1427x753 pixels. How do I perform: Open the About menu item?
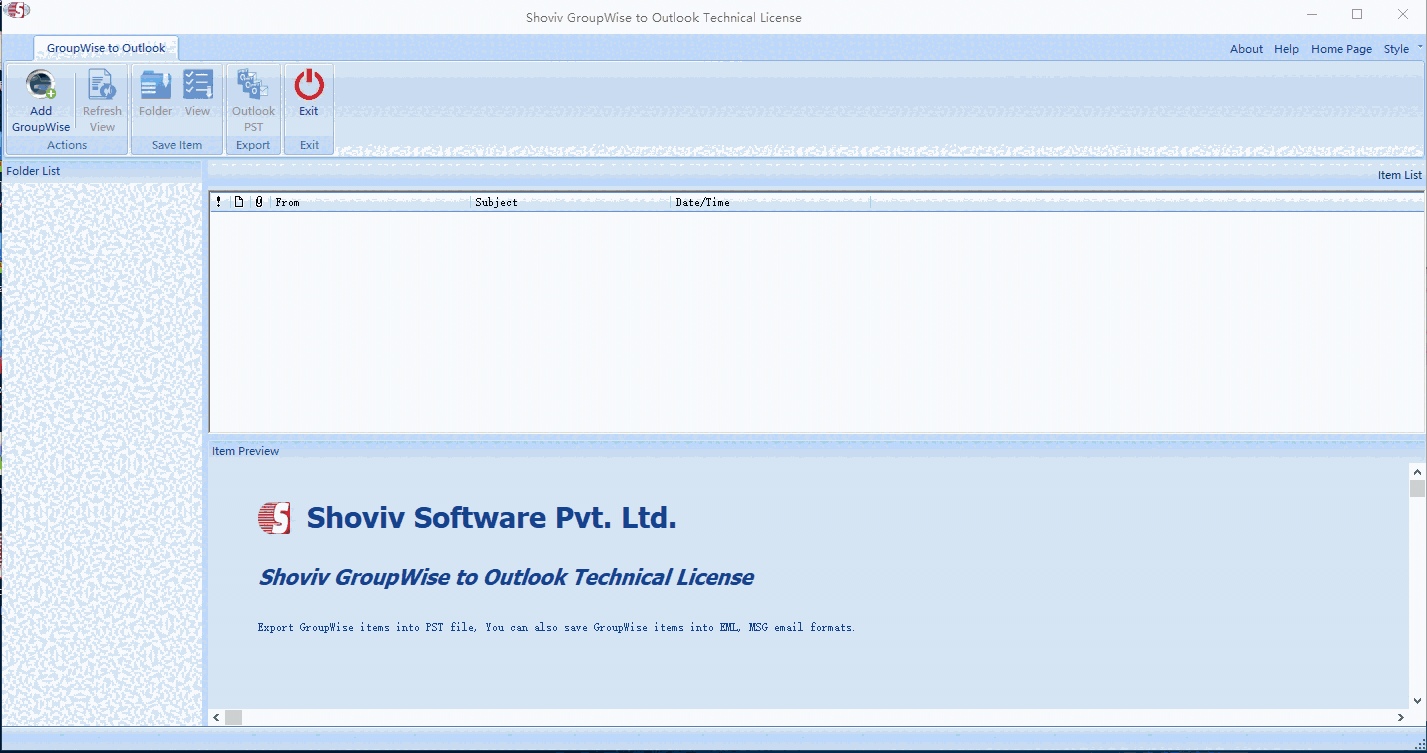[x=1246, y=49]
